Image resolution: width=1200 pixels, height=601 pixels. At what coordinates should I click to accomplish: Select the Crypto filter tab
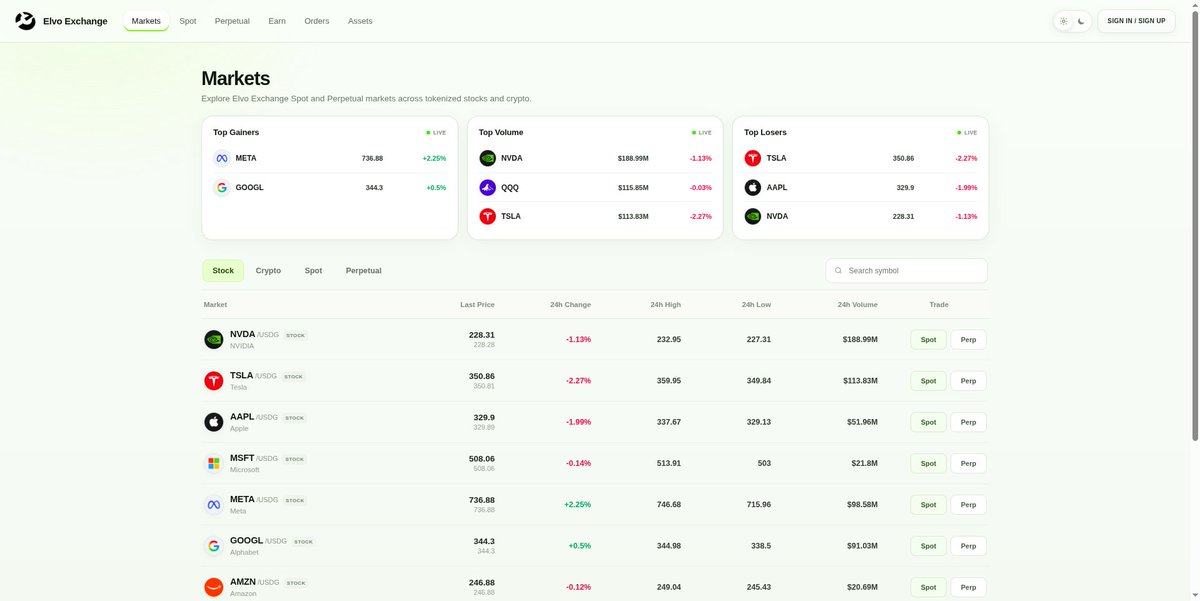268,270
